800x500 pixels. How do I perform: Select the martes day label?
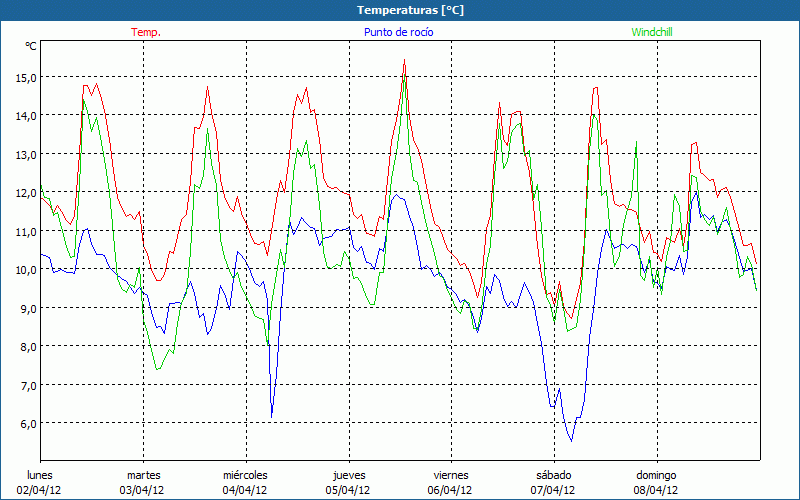143,475
